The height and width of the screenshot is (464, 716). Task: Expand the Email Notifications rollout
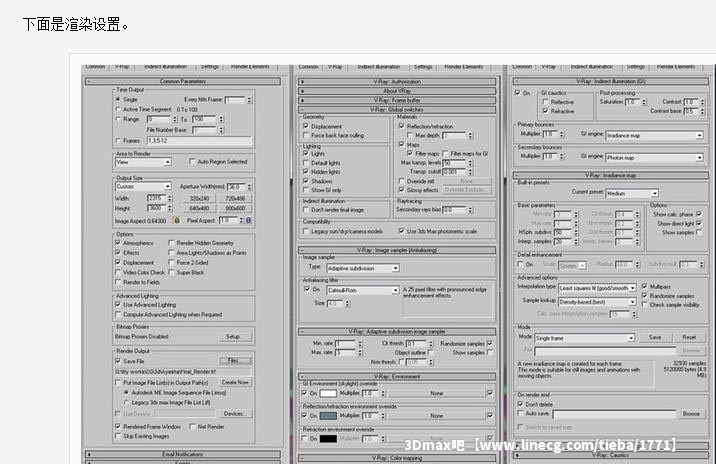pyautogui.click(x=183, y=454)
